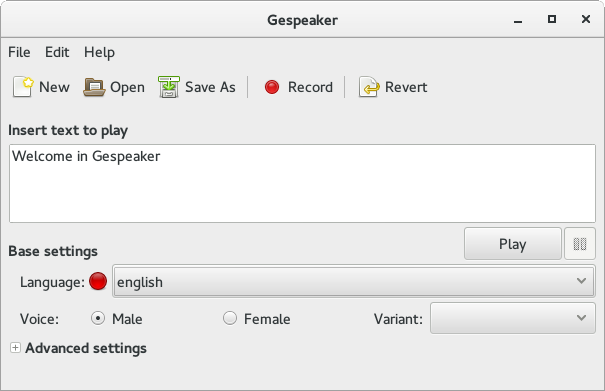Image resolution: width=605 pixels, height=391 pixels.
Task: Open the Edit menu
Action: (x=57, y=52)
